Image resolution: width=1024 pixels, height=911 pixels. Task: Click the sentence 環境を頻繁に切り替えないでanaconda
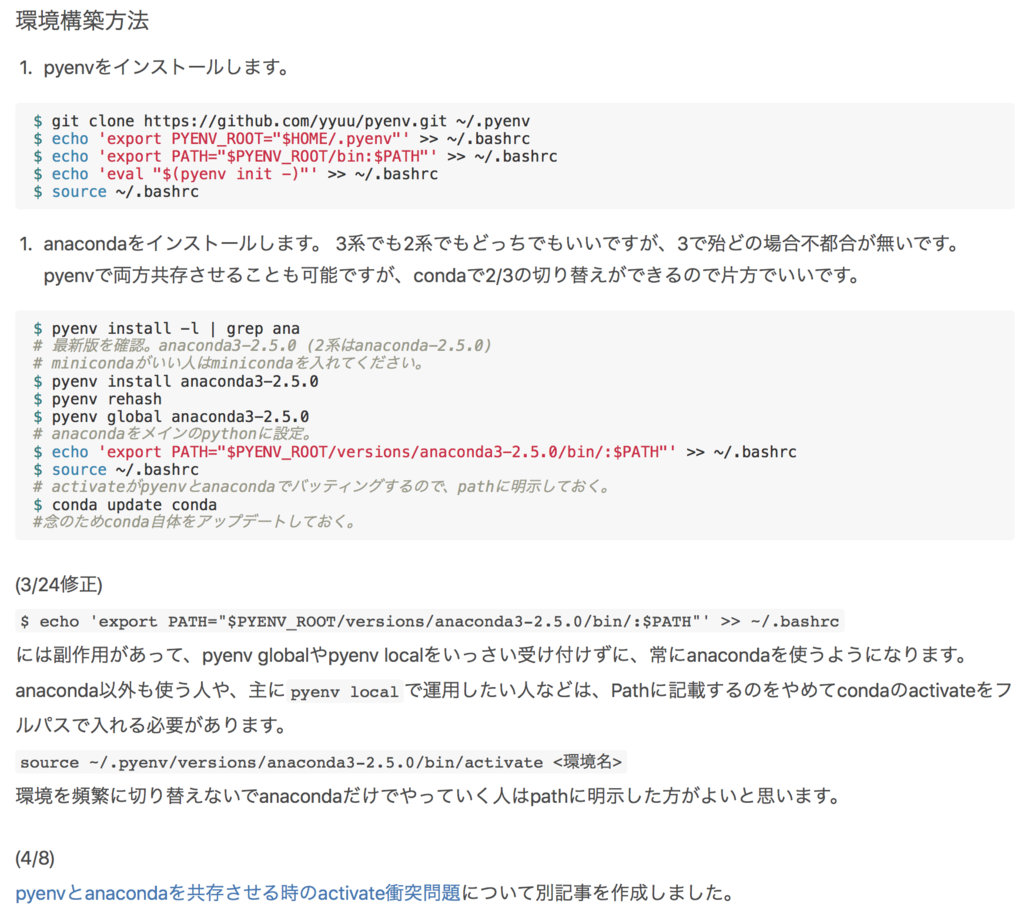coord(429,796)
